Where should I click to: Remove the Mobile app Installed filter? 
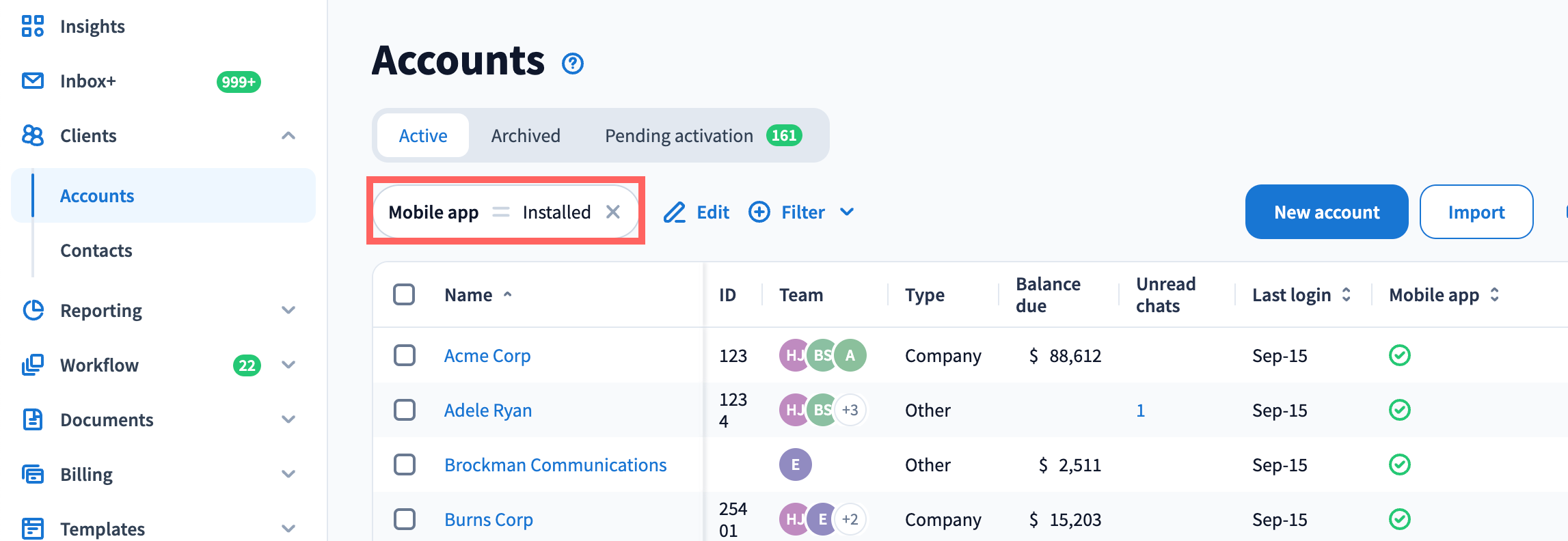tap(613, 212)
